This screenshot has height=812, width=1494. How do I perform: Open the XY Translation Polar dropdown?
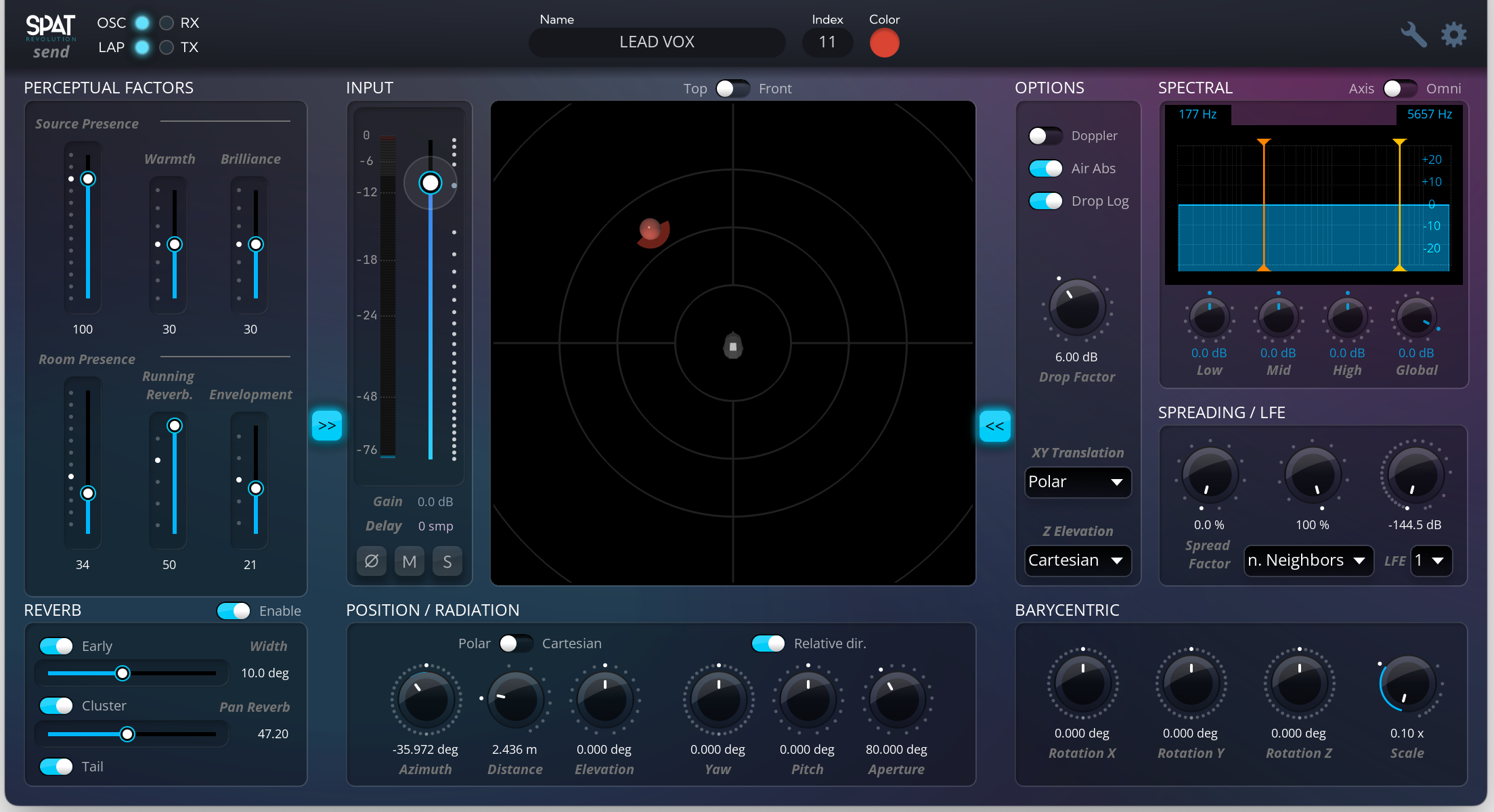[x=1077, y=482]
